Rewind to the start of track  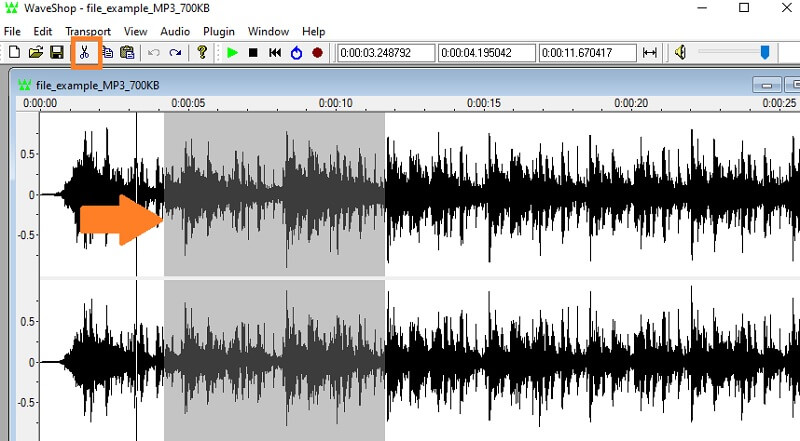tap(275, 52)
